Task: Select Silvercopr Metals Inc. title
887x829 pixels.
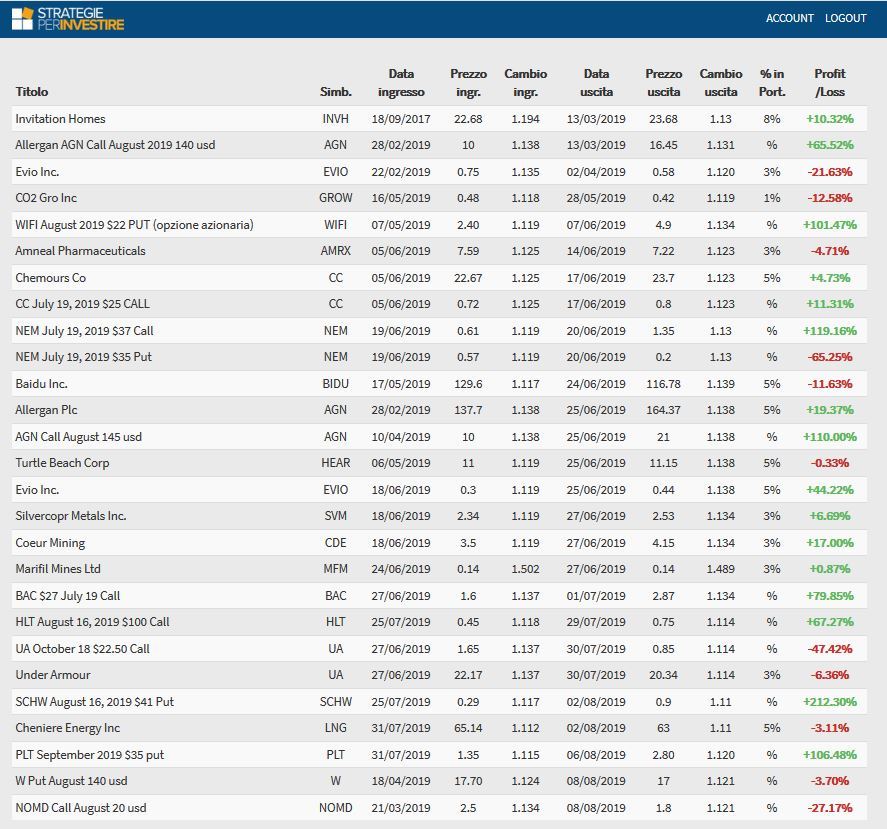Action: (x=71, y=516)
